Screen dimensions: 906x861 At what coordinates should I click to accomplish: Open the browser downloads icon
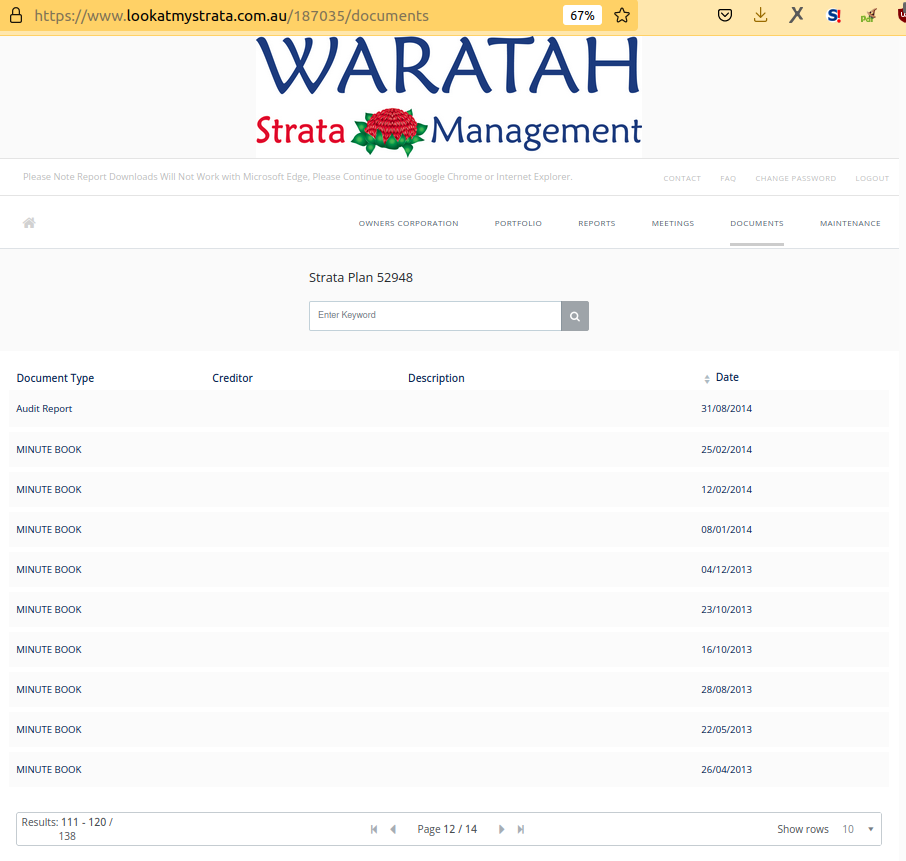[760, 16]
